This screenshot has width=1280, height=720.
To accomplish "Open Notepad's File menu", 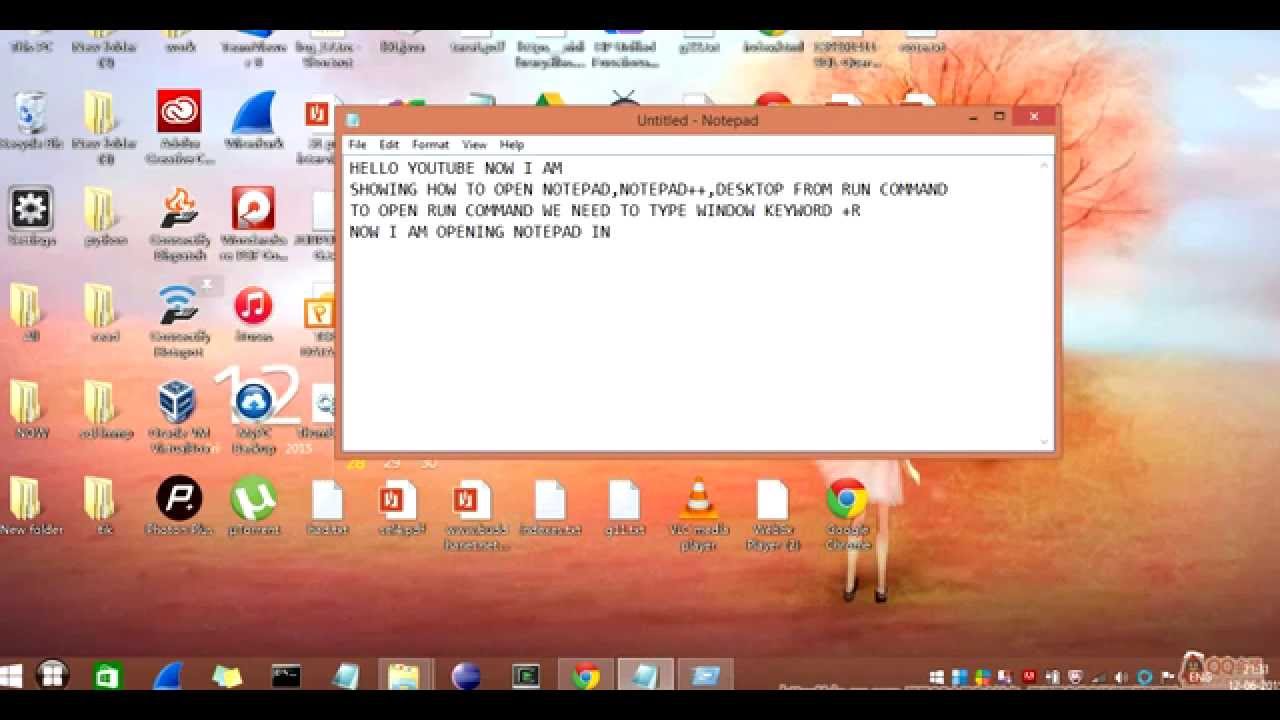I will [x=357, y=145].
